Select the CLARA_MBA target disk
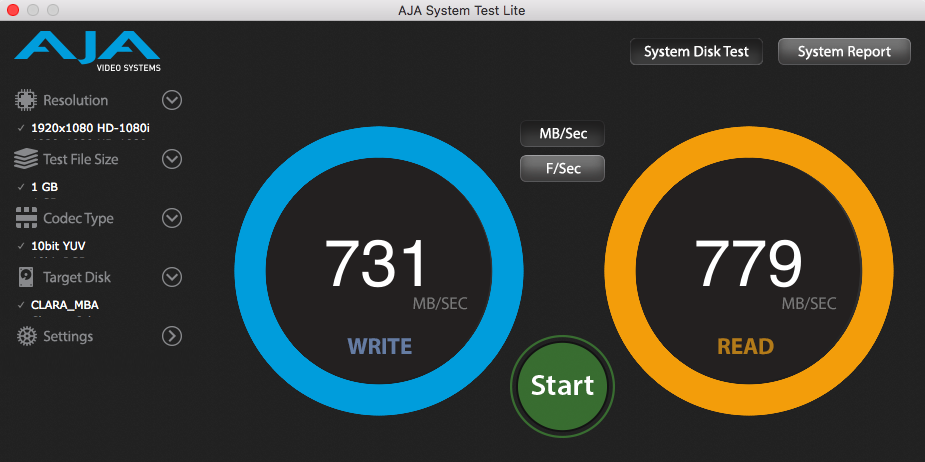The width and height of the screenshot is (925, 462). coord(65,305)
